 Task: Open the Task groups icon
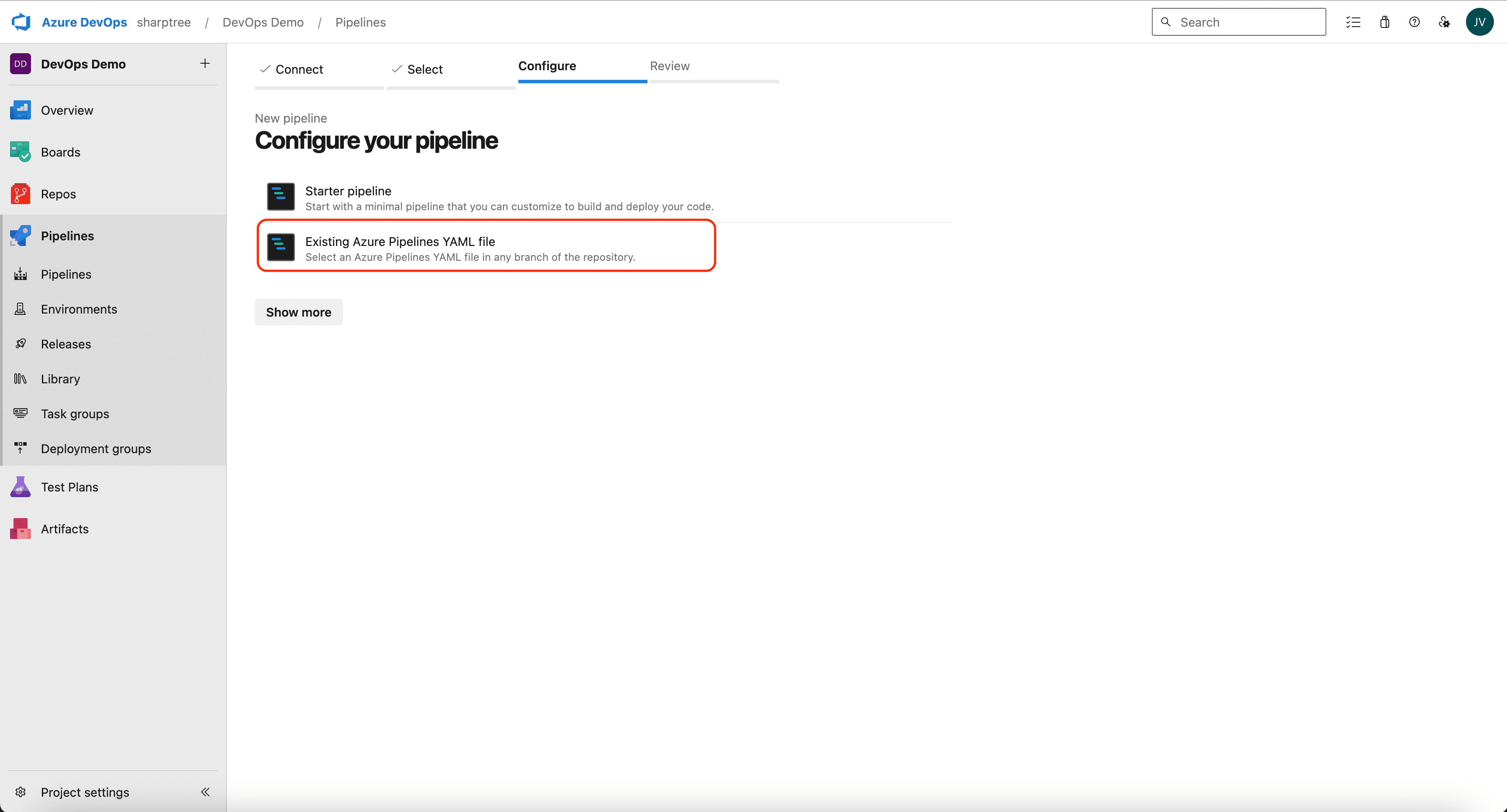click(x=21, y=413)
